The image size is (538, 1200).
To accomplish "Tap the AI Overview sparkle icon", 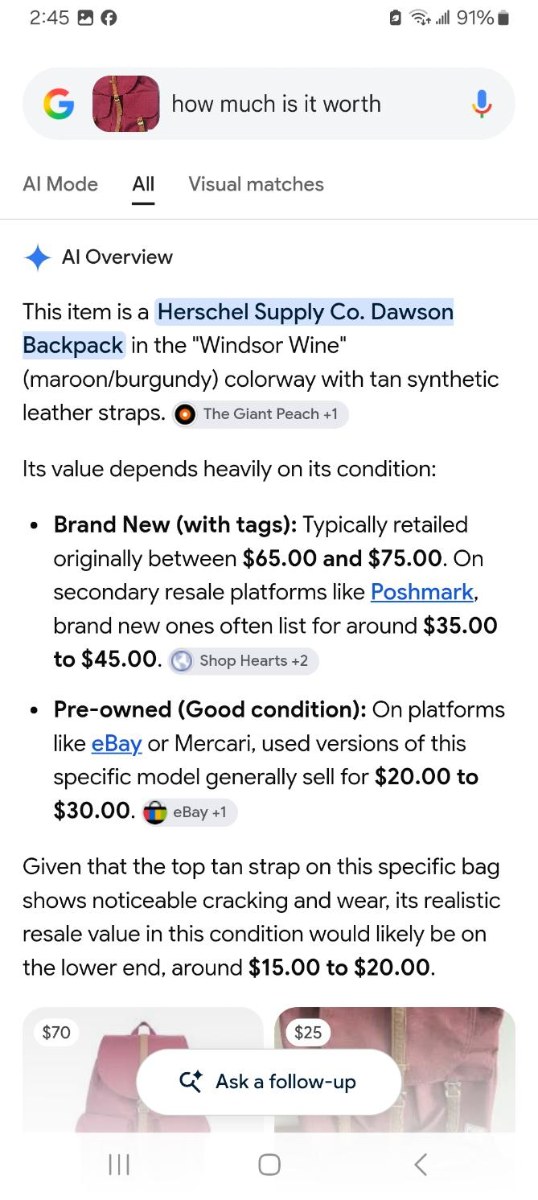I will point(38,257).
